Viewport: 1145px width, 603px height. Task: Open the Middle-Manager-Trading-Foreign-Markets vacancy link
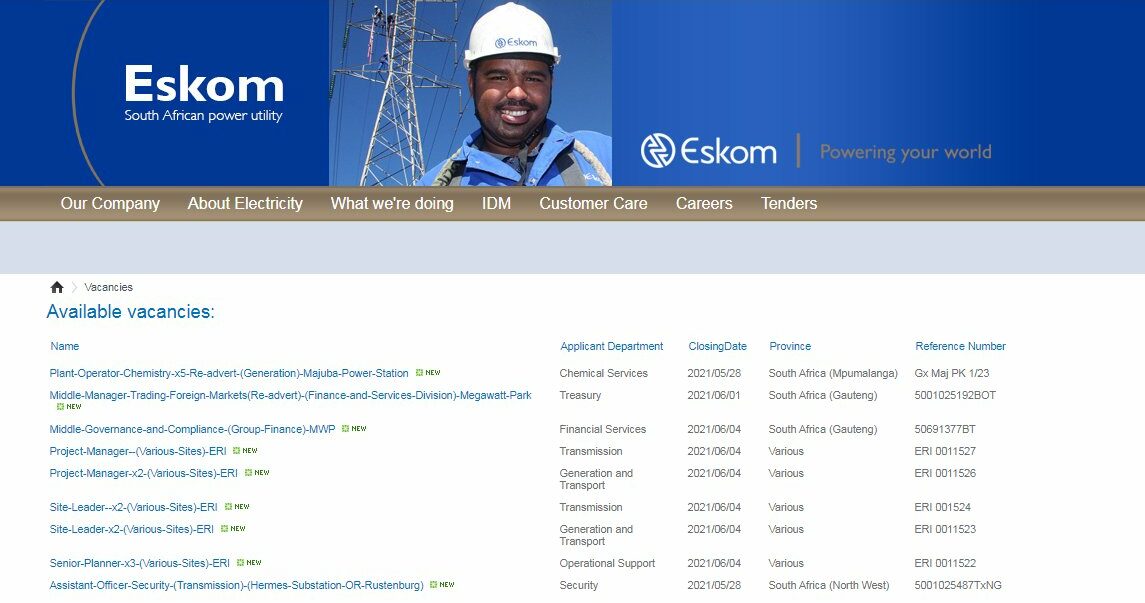click(290, 394)
